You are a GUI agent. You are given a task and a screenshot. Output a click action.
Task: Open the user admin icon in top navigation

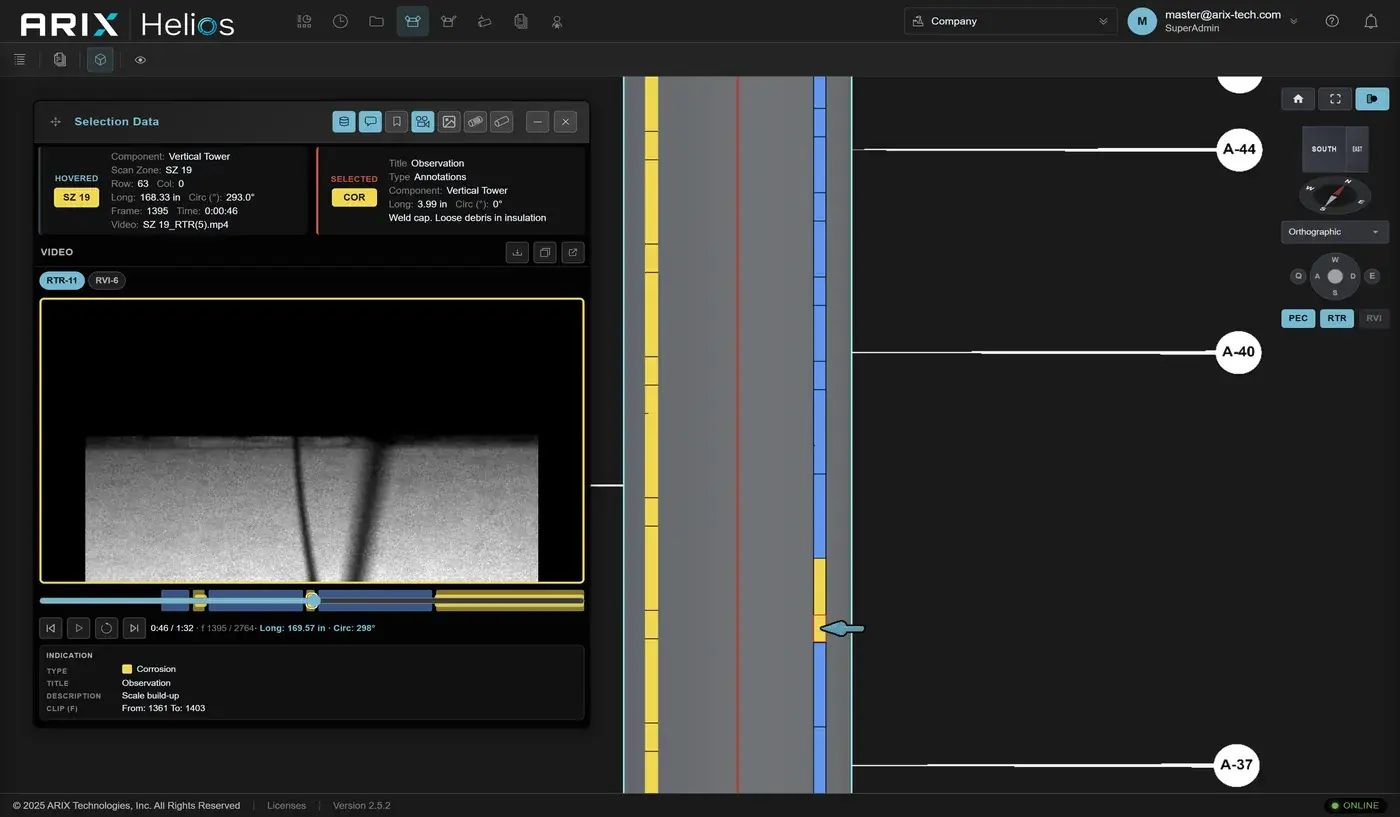click(557, 21)
